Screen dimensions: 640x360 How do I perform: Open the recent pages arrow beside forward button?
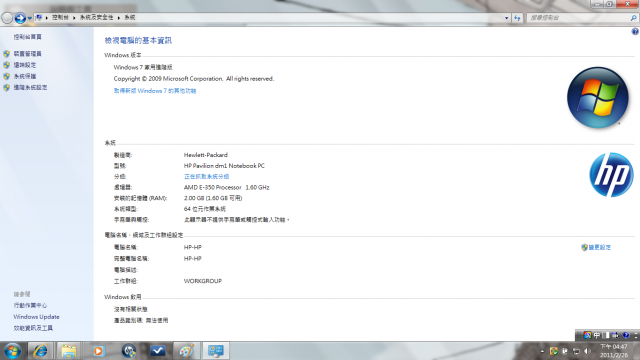pos(29,18)
